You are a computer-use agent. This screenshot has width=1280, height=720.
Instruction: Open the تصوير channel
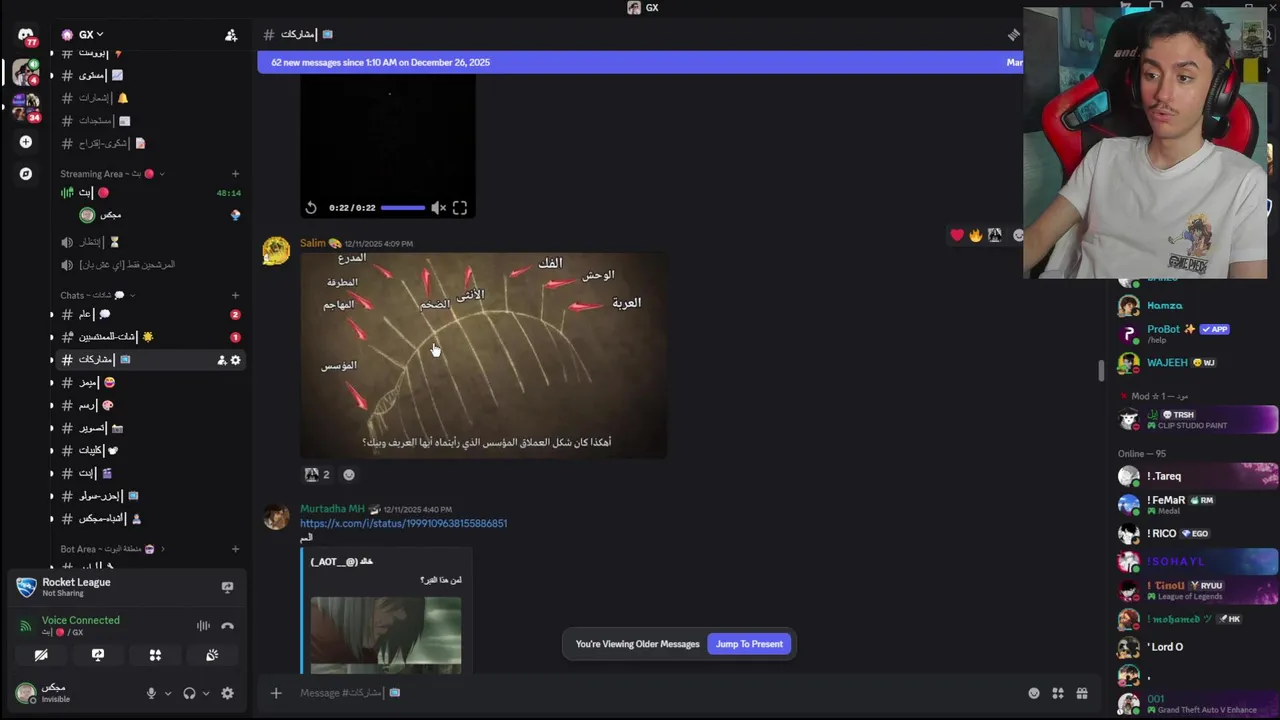(148, 428)
